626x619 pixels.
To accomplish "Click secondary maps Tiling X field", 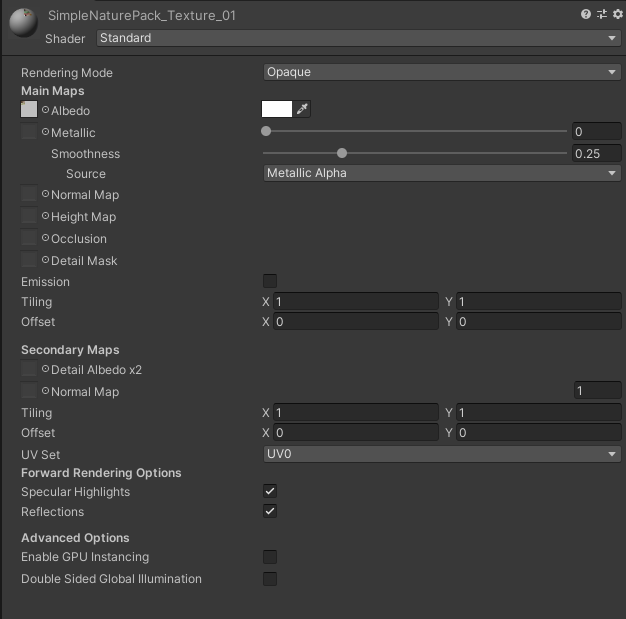I will (x=356, y=413).
